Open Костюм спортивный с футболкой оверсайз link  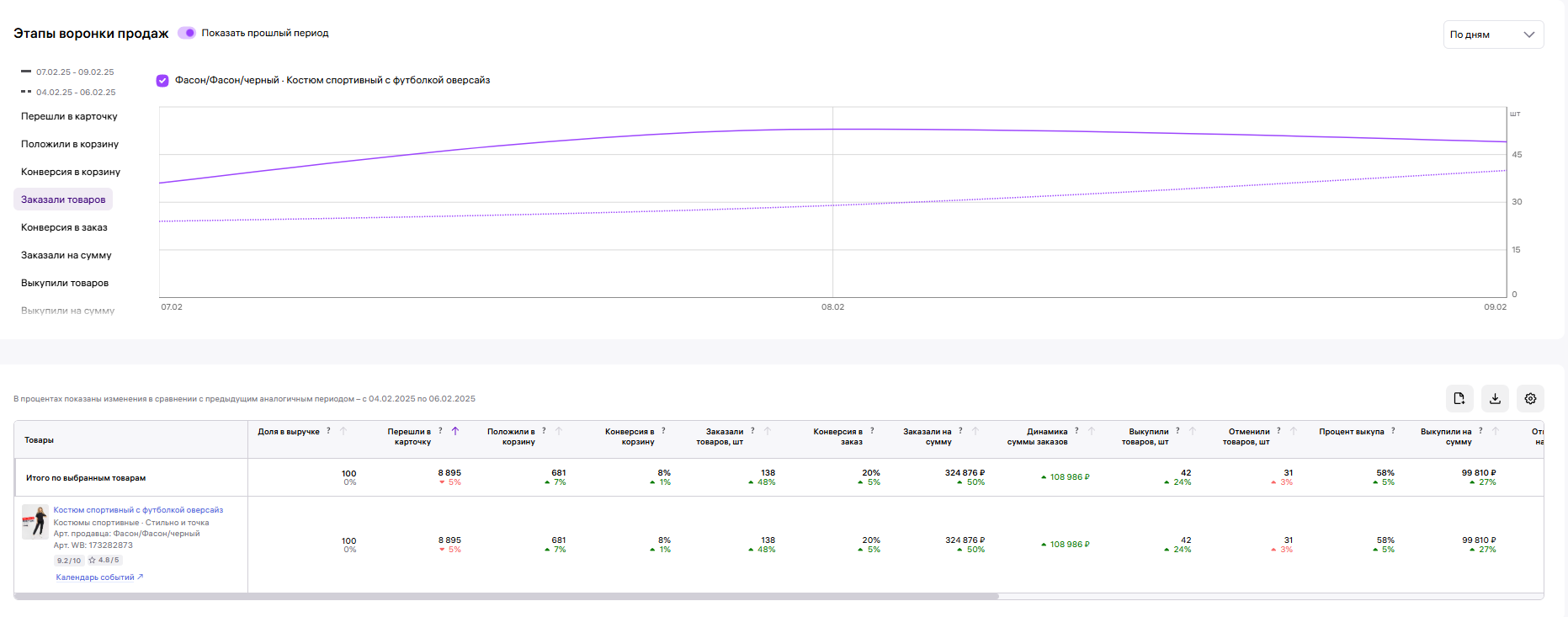click(x=138, y=510)
